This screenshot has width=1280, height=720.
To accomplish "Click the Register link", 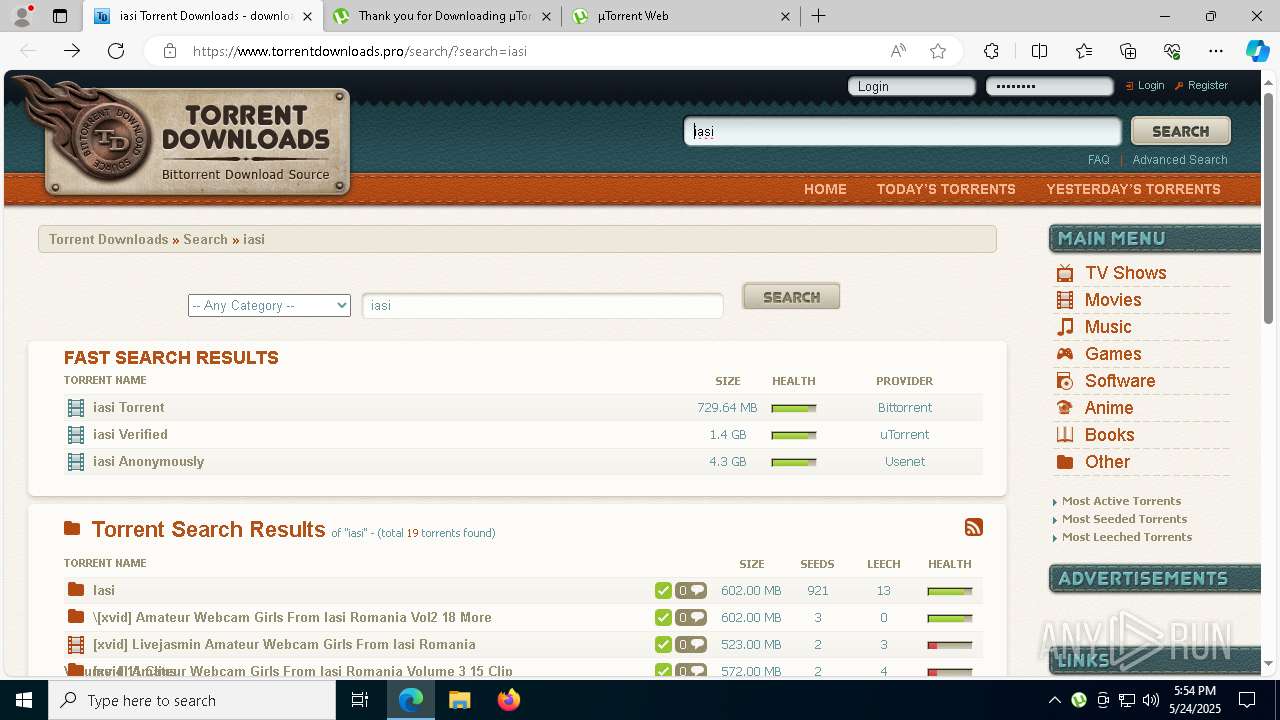I will click(x=1208, y=86).
